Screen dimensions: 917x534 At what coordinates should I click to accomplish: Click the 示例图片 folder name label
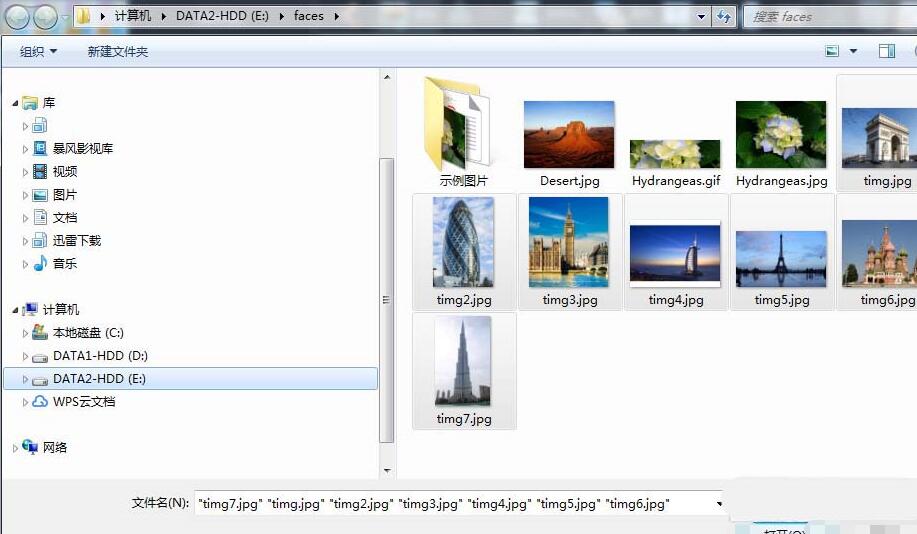coord(463,181)
